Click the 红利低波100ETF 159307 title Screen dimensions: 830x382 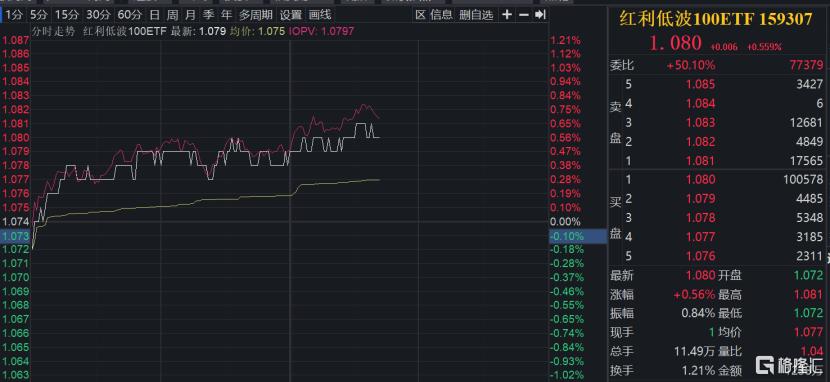pyautogui.click(x=716, y=20)
